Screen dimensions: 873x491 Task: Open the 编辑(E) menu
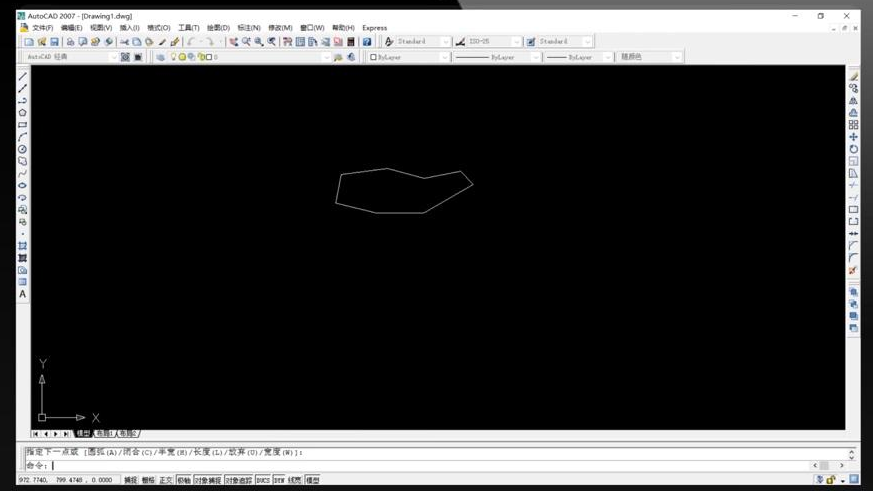coord(71,28)
